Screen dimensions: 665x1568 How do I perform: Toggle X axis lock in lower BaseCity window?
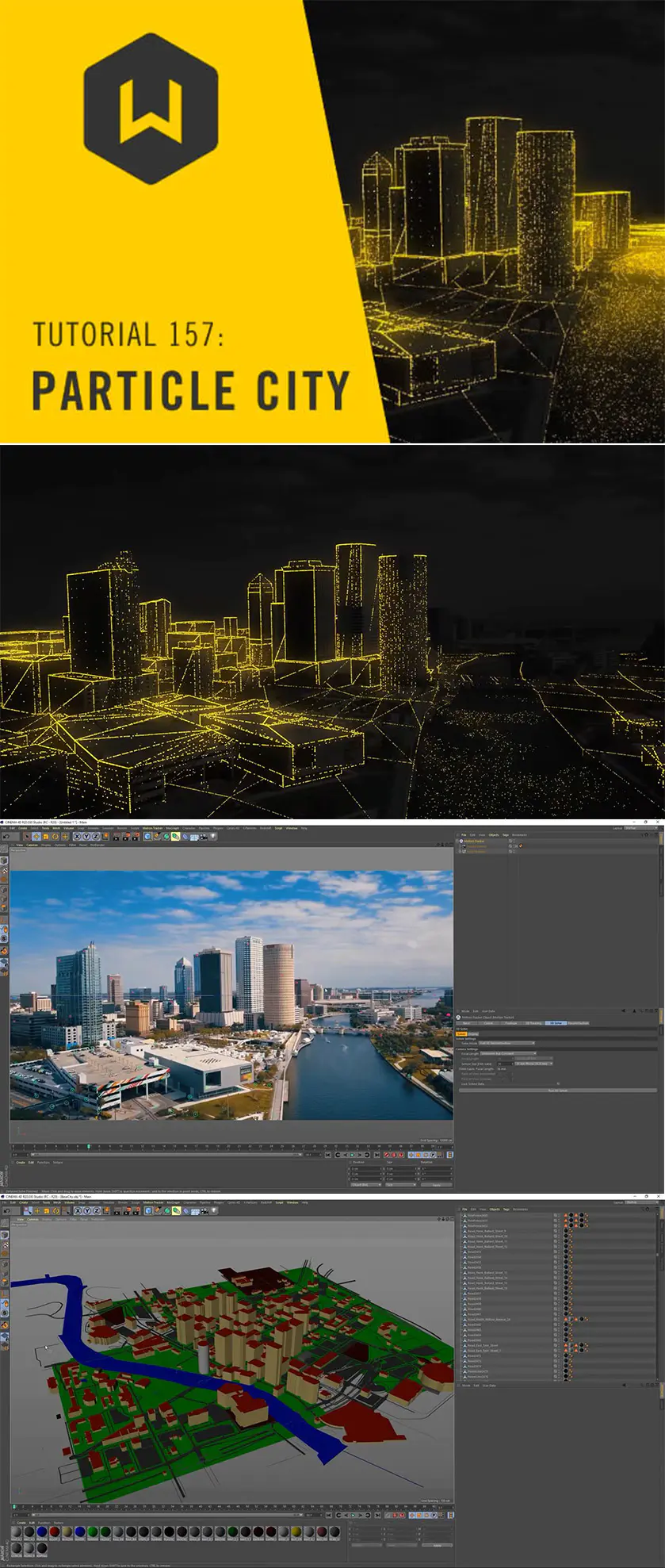click(x=78, y=1211)
